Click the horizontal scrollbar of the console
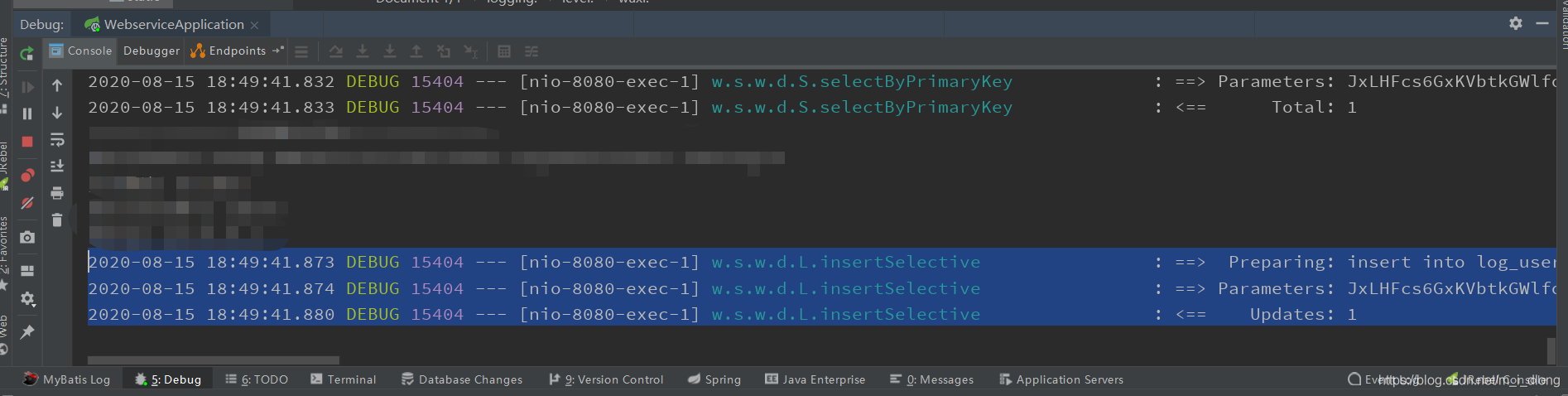Image resolution: width=1568 pixels, height=396 pixels. pyautogui.click(x=214, y=360)
